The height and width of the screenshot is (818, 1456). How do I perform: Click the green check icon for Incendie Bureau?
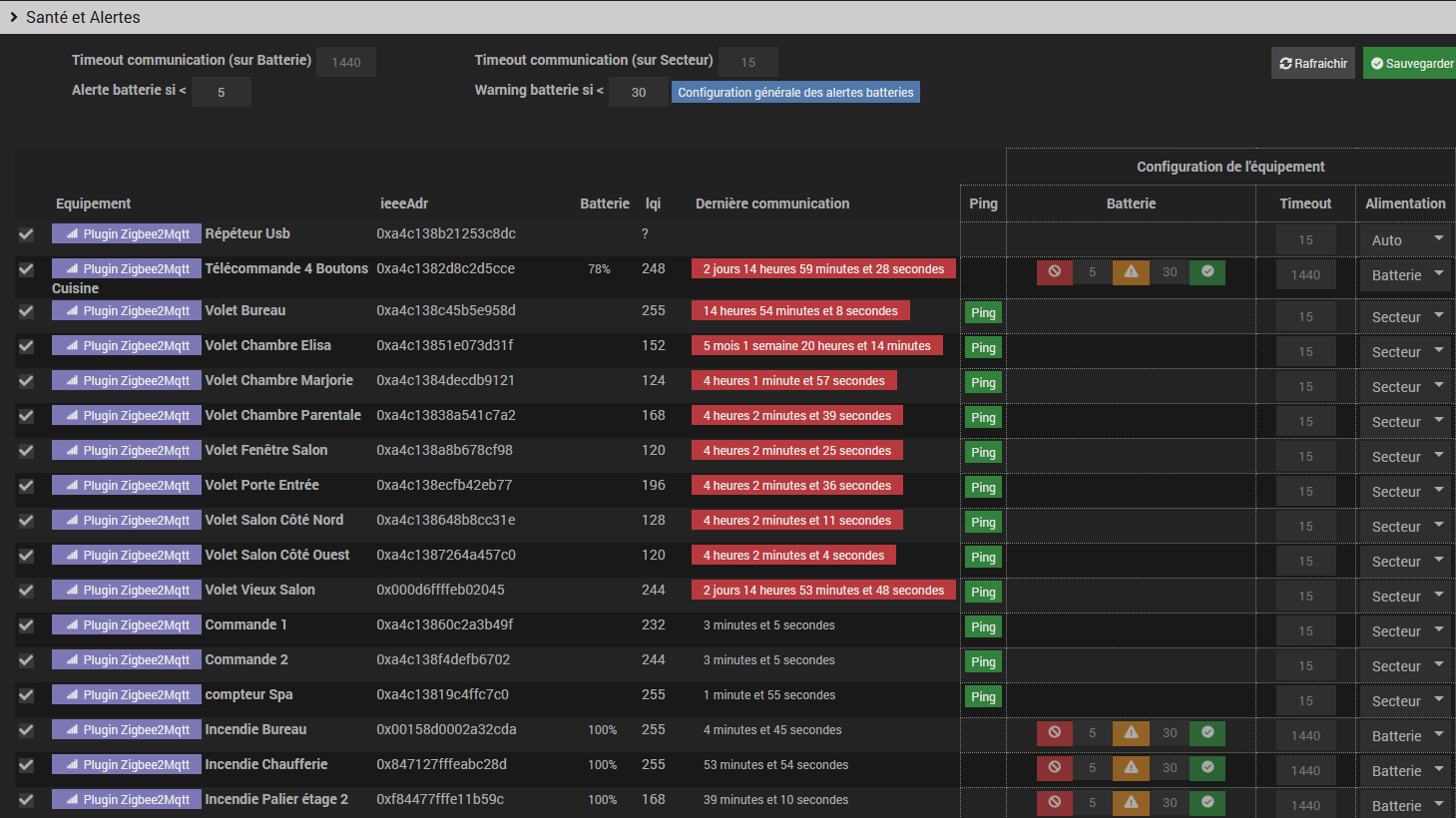click(x=1208, y=733)
